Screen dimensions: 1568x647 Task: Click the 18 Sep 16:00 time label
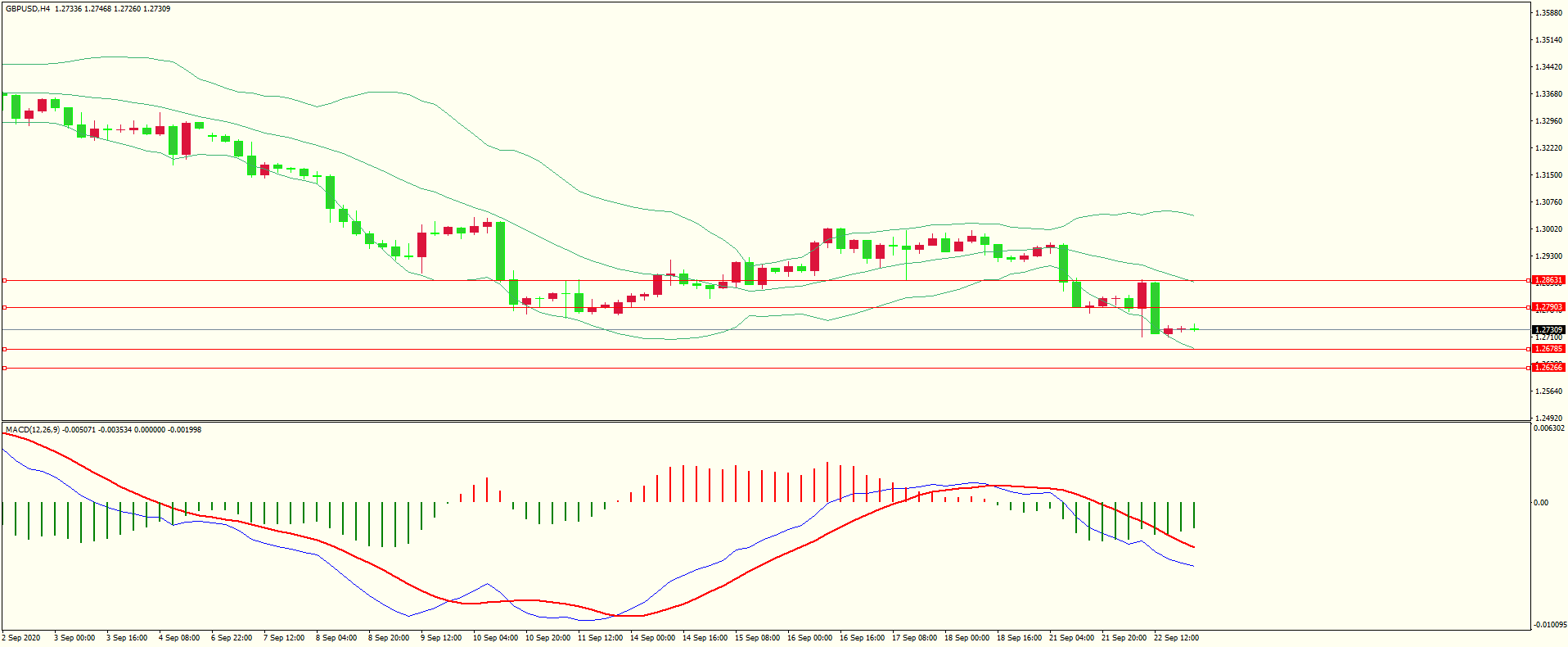[1019, 638]
